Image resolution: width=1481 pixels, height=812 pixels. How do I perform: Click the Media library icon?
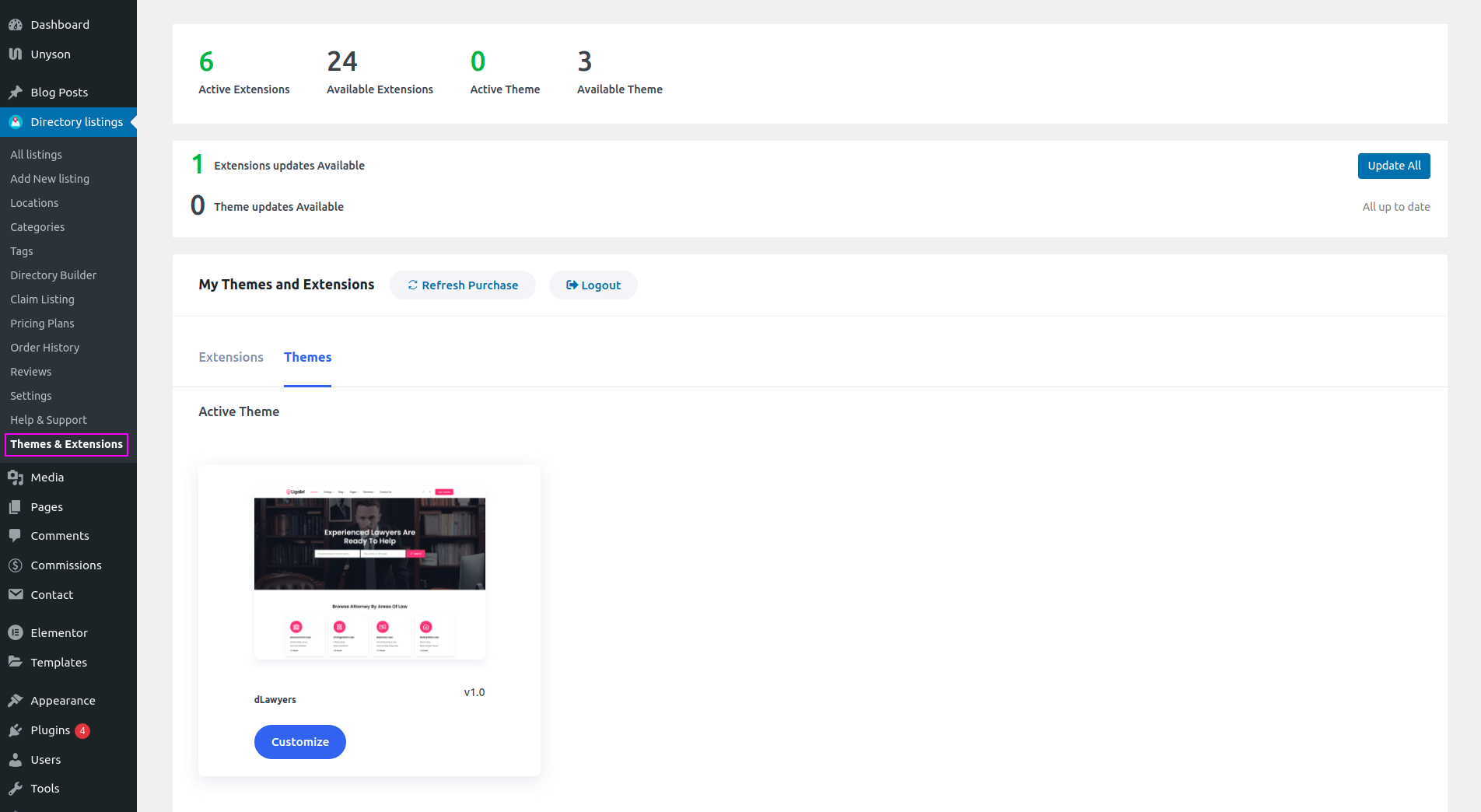[x=16, y=478]
